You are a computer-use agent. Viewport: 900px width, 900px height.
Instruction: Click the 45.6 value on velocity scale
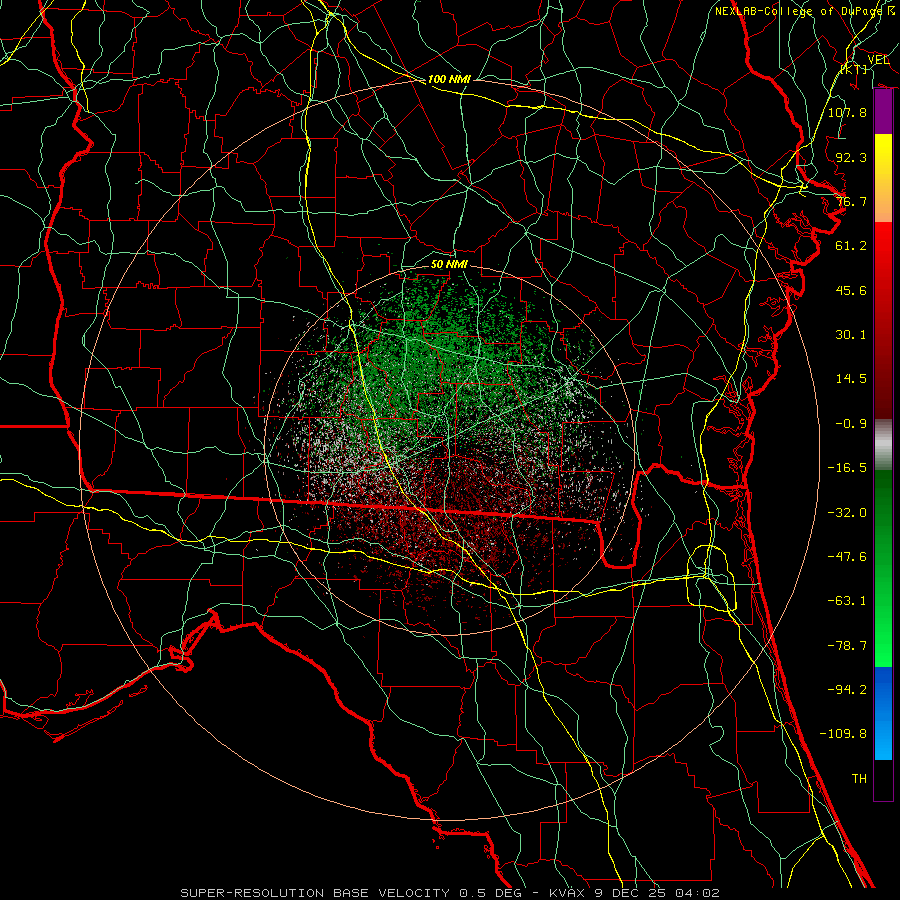[851, 290]
